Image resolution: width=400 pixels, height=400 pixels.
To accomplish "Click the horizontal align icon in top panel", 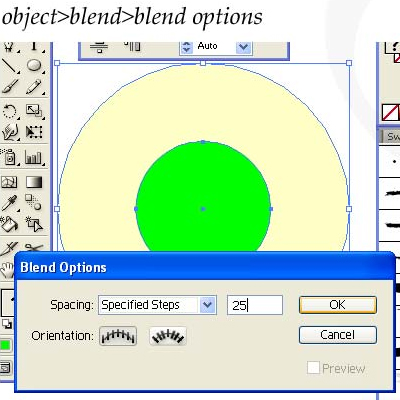I will pos(99,47).
